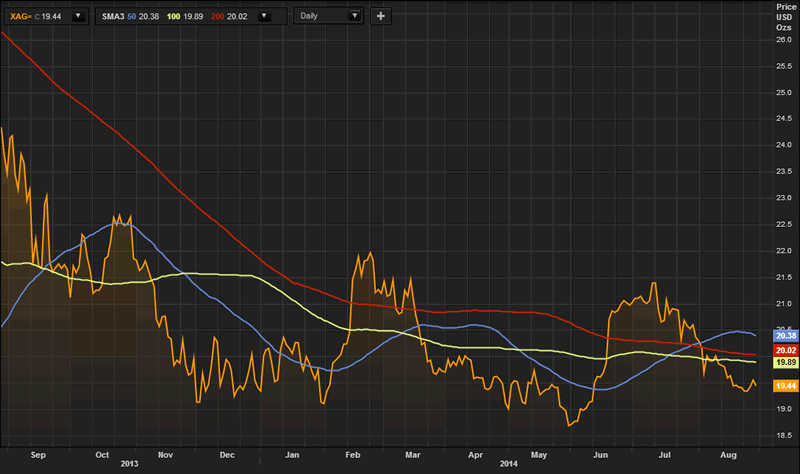Click the 25.0 level on price axis
The width and height of the screenshot is (800, 474).
pos(784,93)
